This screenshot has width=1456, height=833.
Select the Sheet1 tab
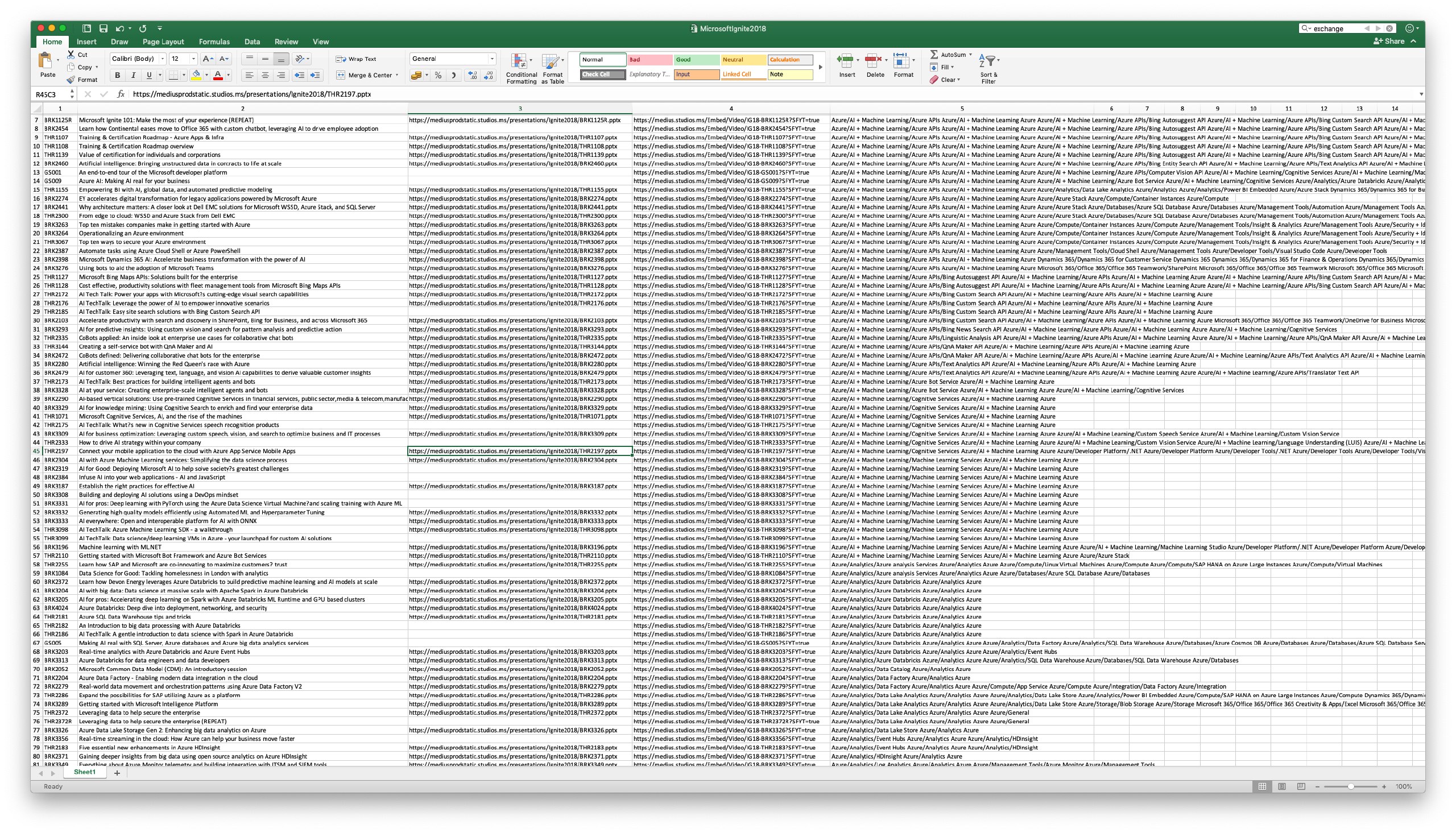pyautogui.click(x=84, y=772)
